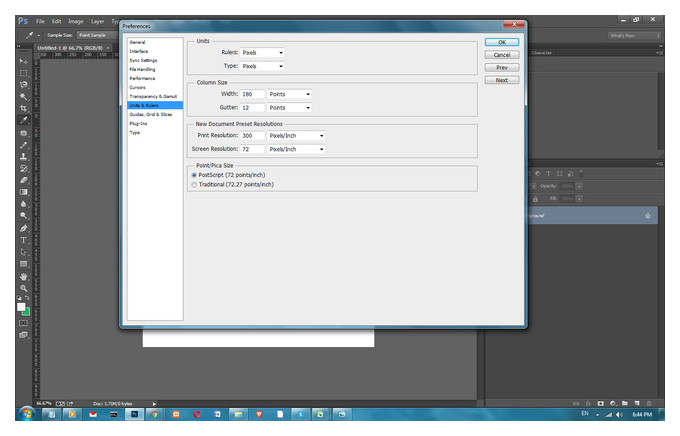Select the Hand tool

pos(23,276)
